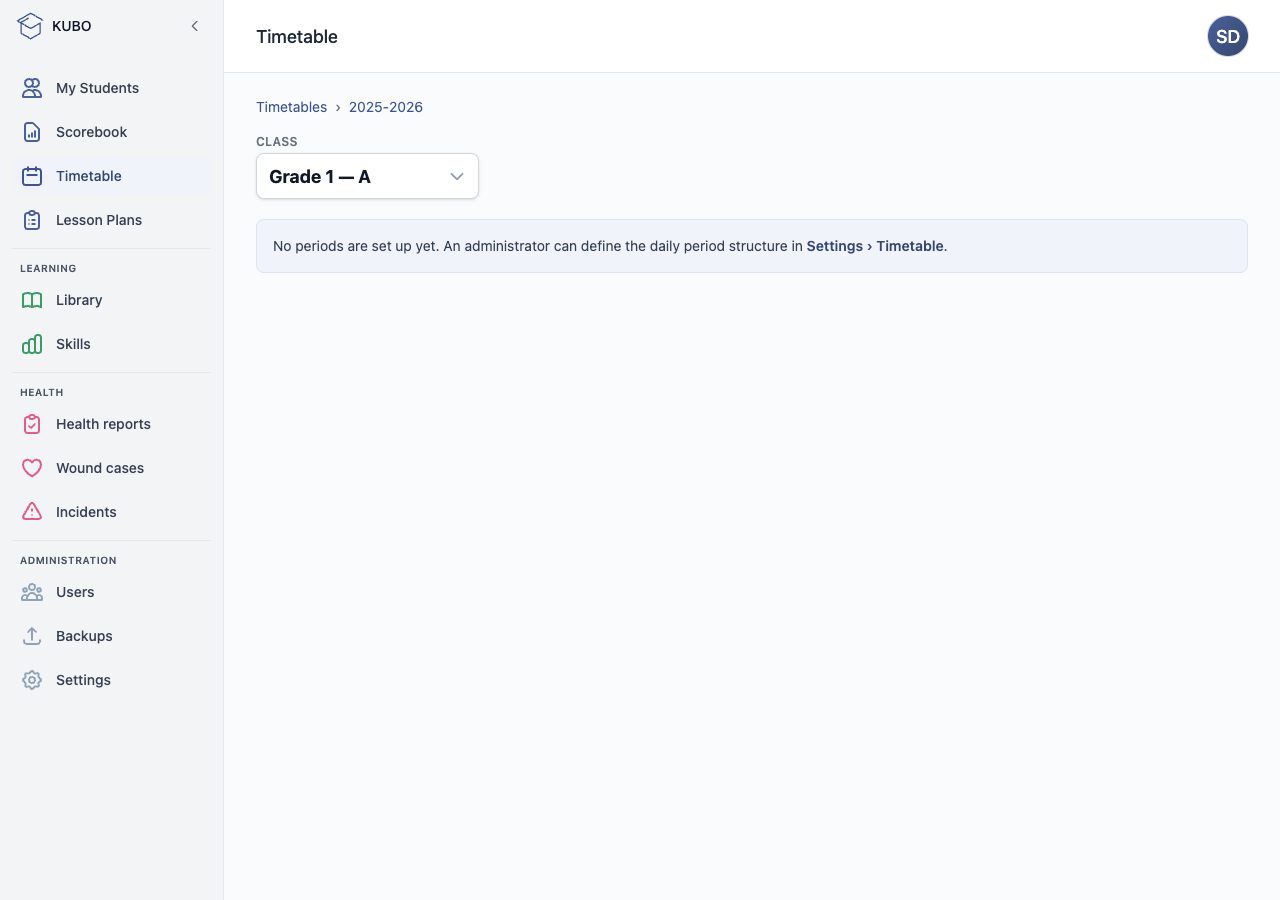Click the Timetable page heading
Viewport: 1280px width, 900px height.
[297, 36]
